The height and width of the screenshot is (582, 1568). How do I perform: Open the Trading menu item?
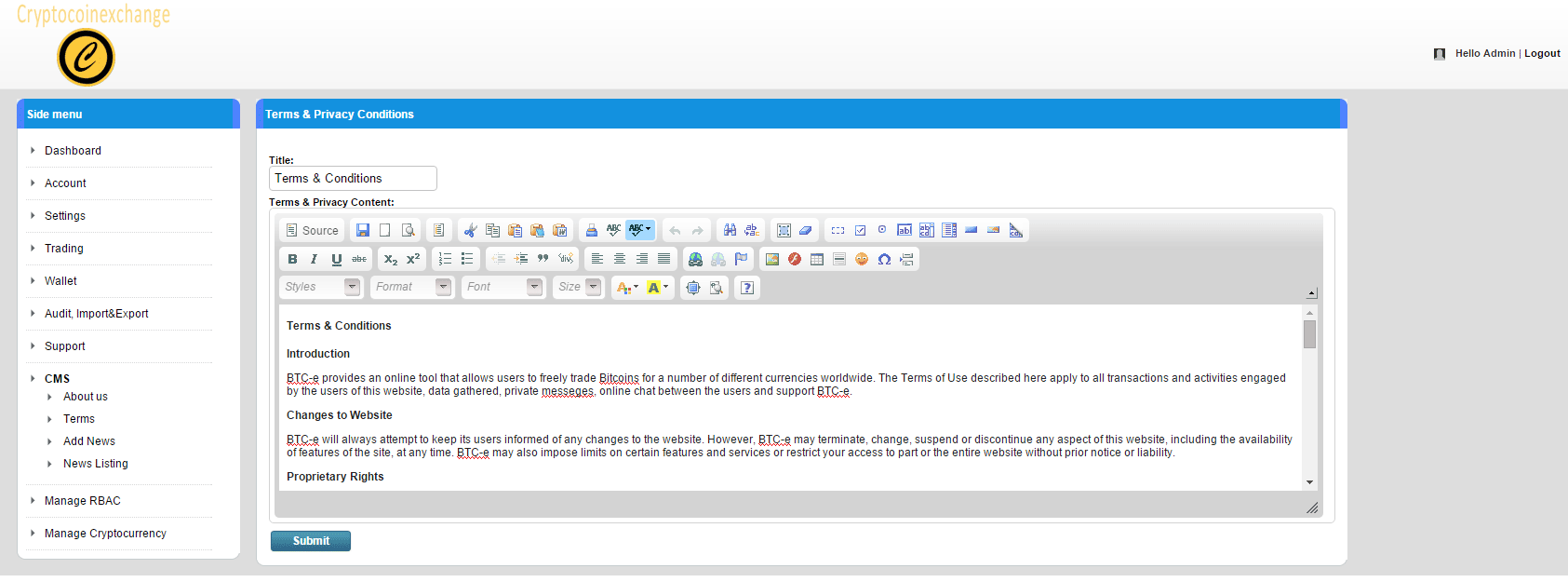(64, 249)
